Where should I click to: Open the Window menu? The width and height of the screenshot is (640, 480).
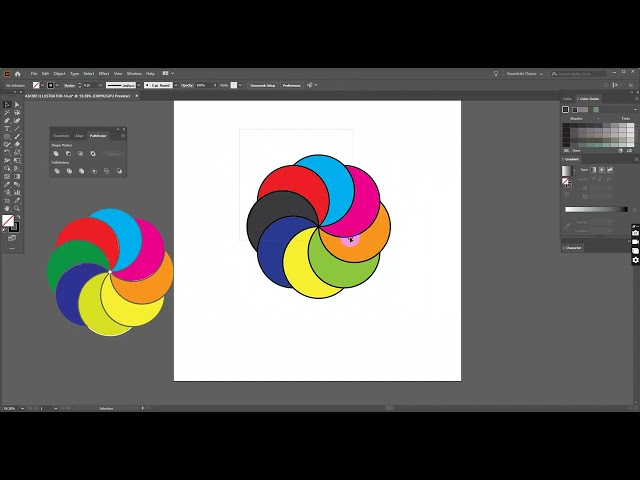coord(134,73)
